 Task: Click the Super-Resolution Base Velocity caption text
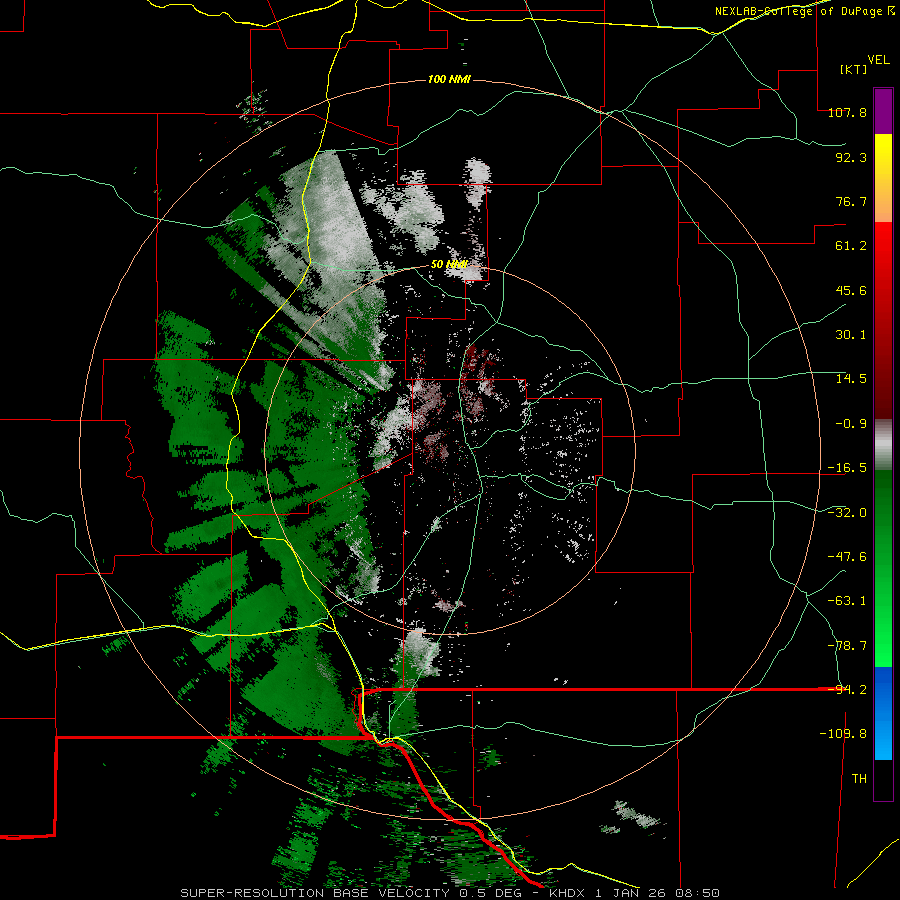(x=450, y=893)
